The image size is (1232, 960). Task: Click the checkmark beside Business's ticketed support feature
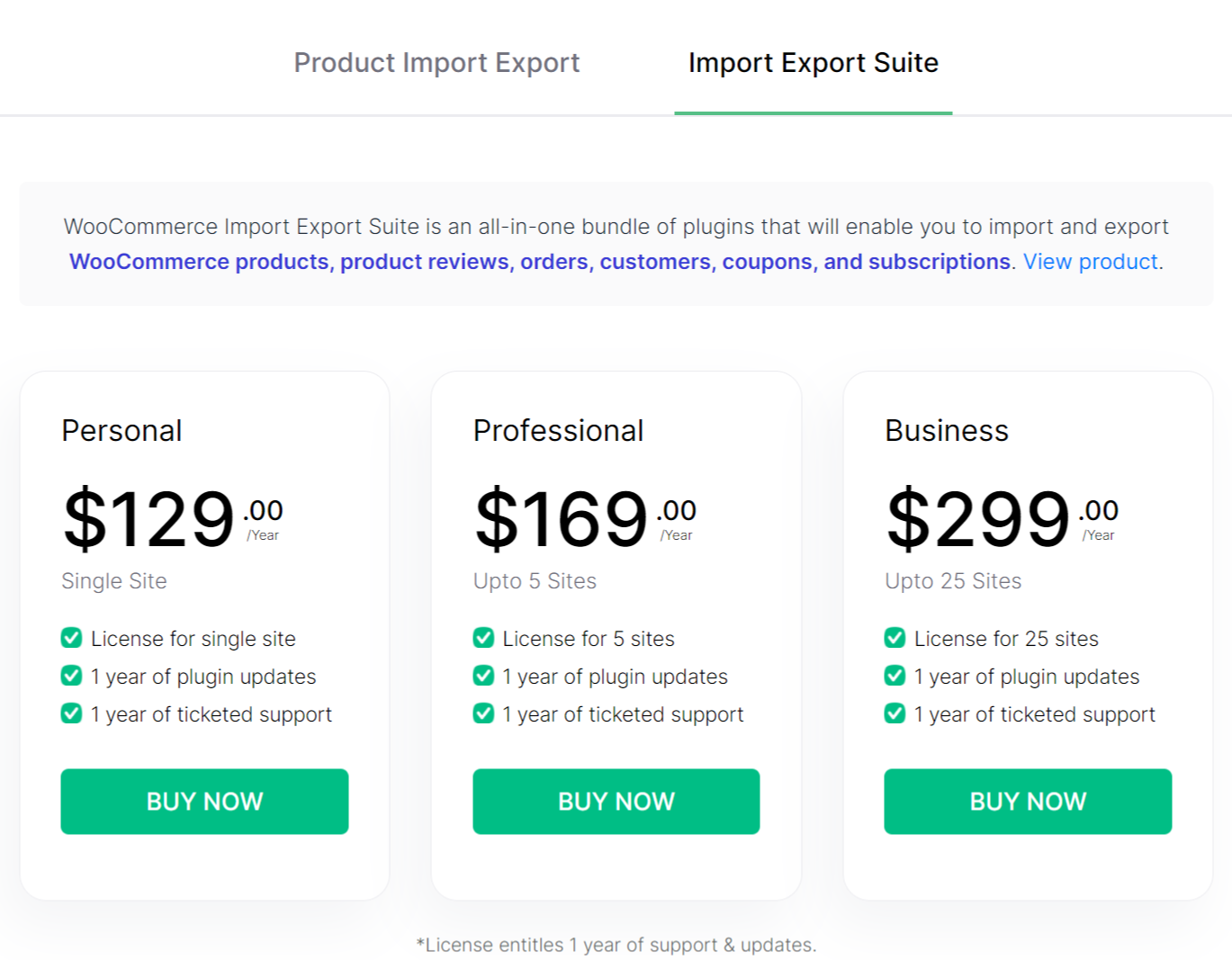[x=895, y=713]
